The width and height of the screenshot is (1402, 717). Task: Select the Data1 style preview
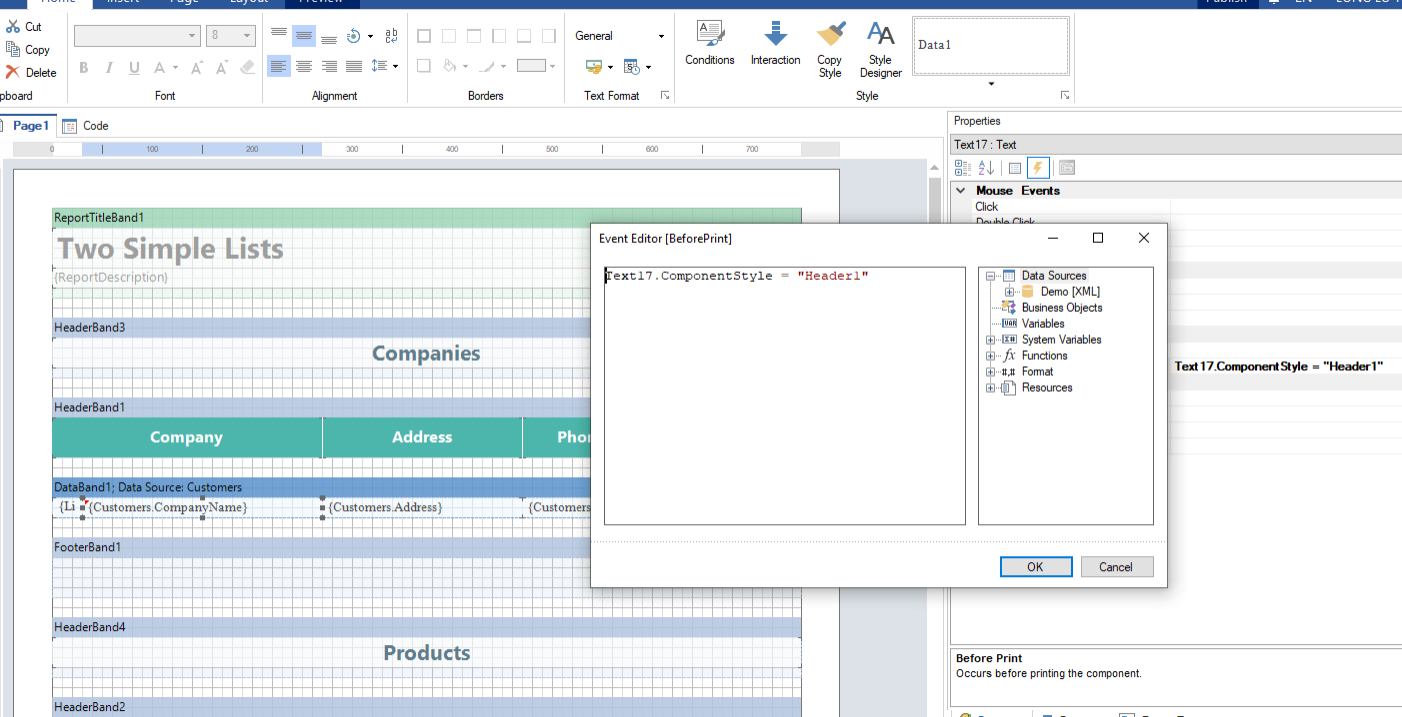point(991,46)
